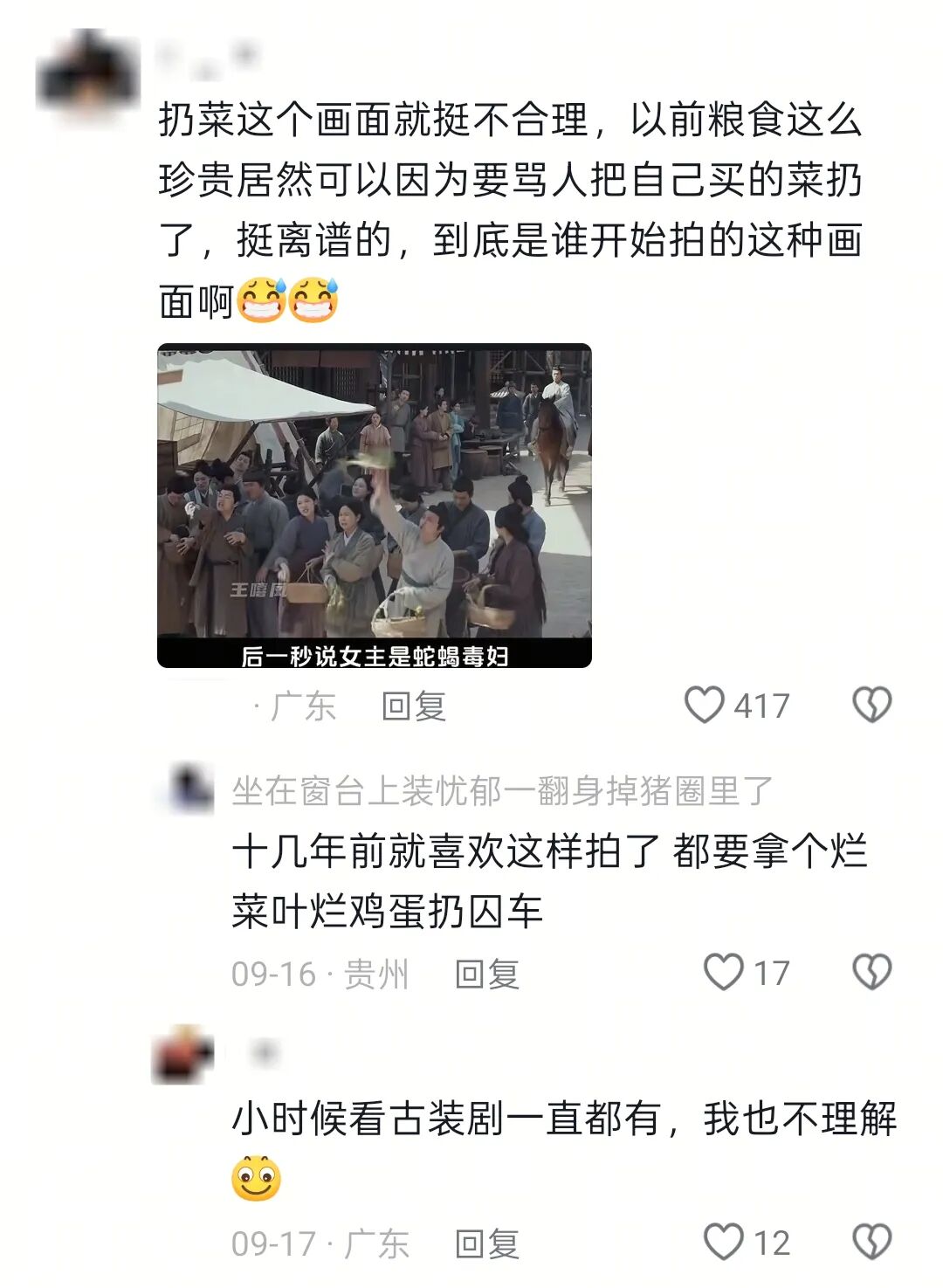Screen dimensions: 943x1288
Task: Like the Guizhou reply with 17 likes
Action: tap(723, 972)
